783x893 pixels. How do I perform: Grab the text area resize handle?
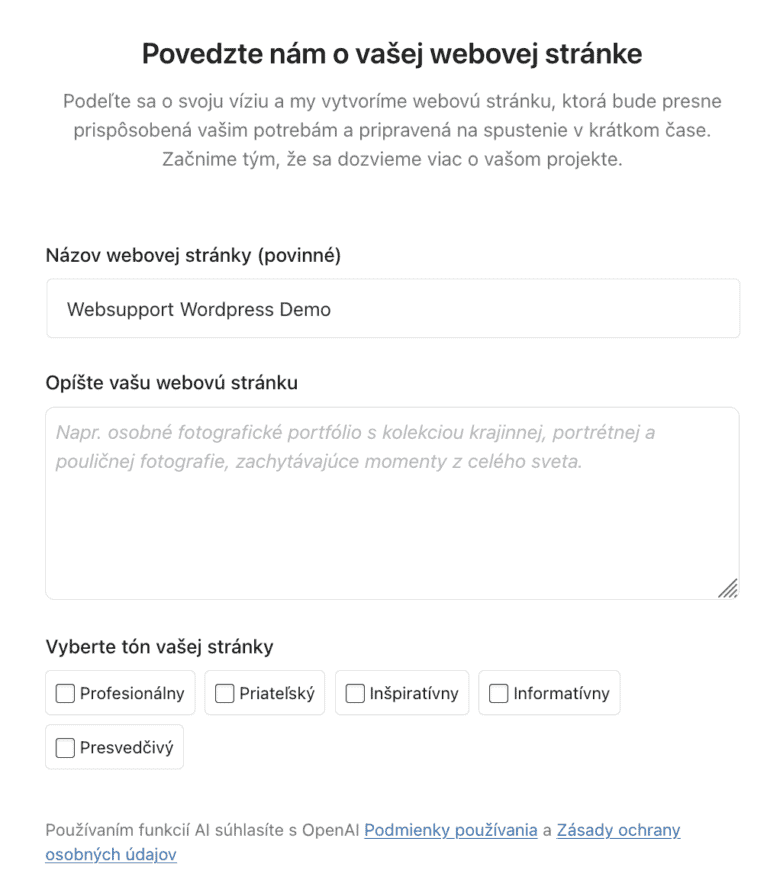pyautogui.click(x=728, y=588)
